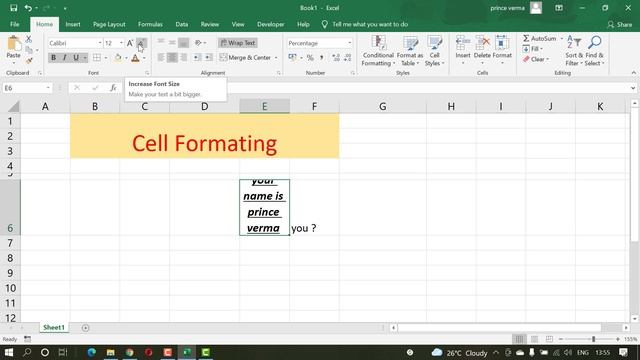Viewport: 640px width, 360px height.
Task: Click the Share button
Action: pos(619,24)
